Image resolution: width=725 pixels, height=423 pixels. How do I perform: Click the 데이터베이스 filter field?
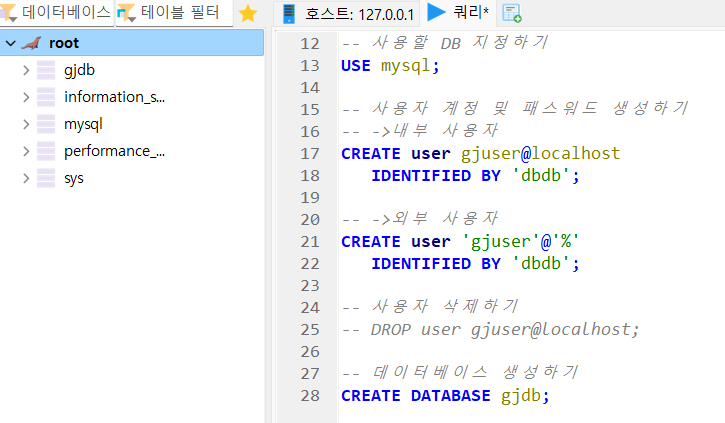pos(56,12)
